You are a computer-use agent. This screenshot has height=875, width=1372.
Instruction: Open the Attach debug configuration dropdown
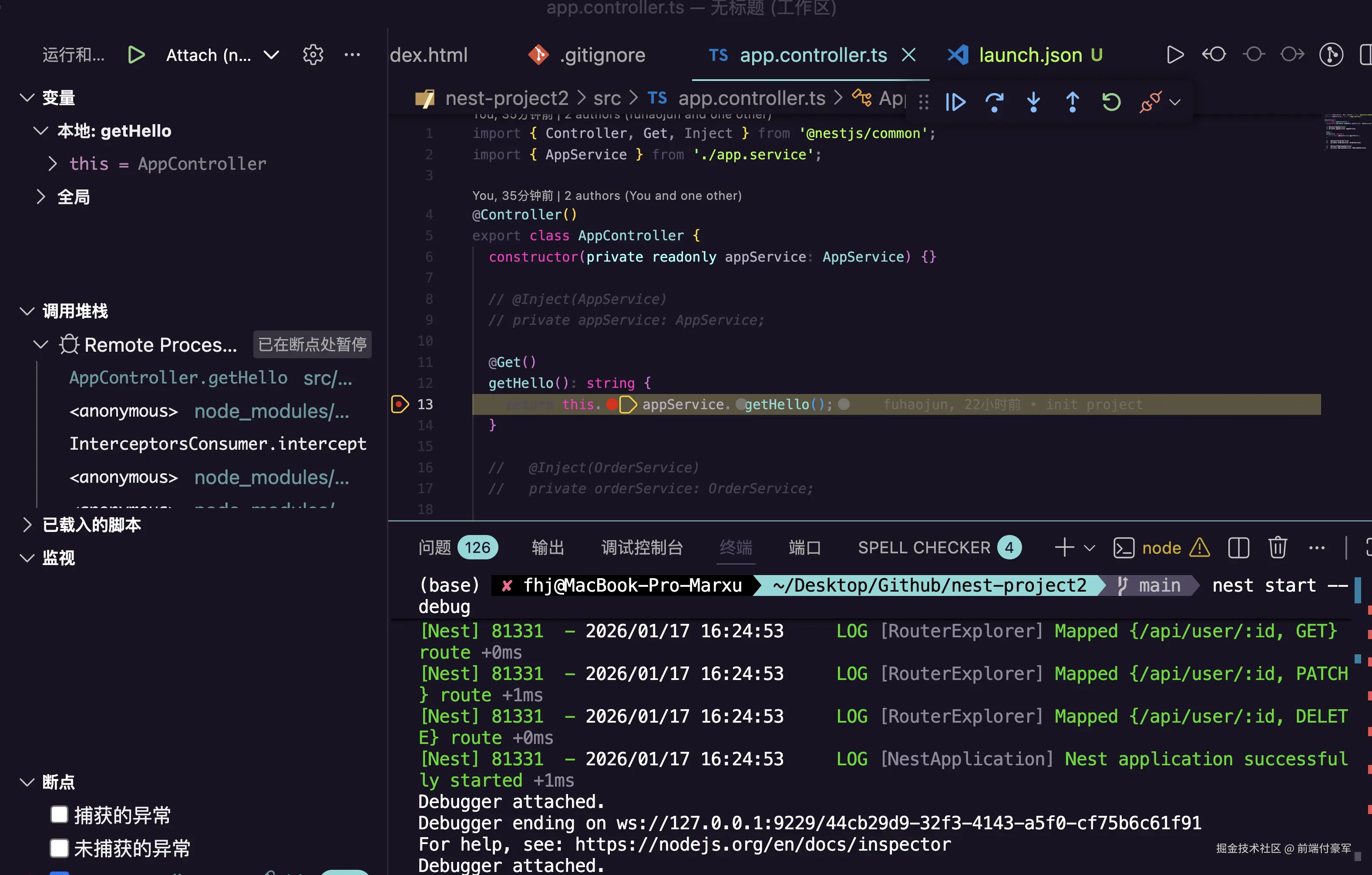(x=271, y=55)
